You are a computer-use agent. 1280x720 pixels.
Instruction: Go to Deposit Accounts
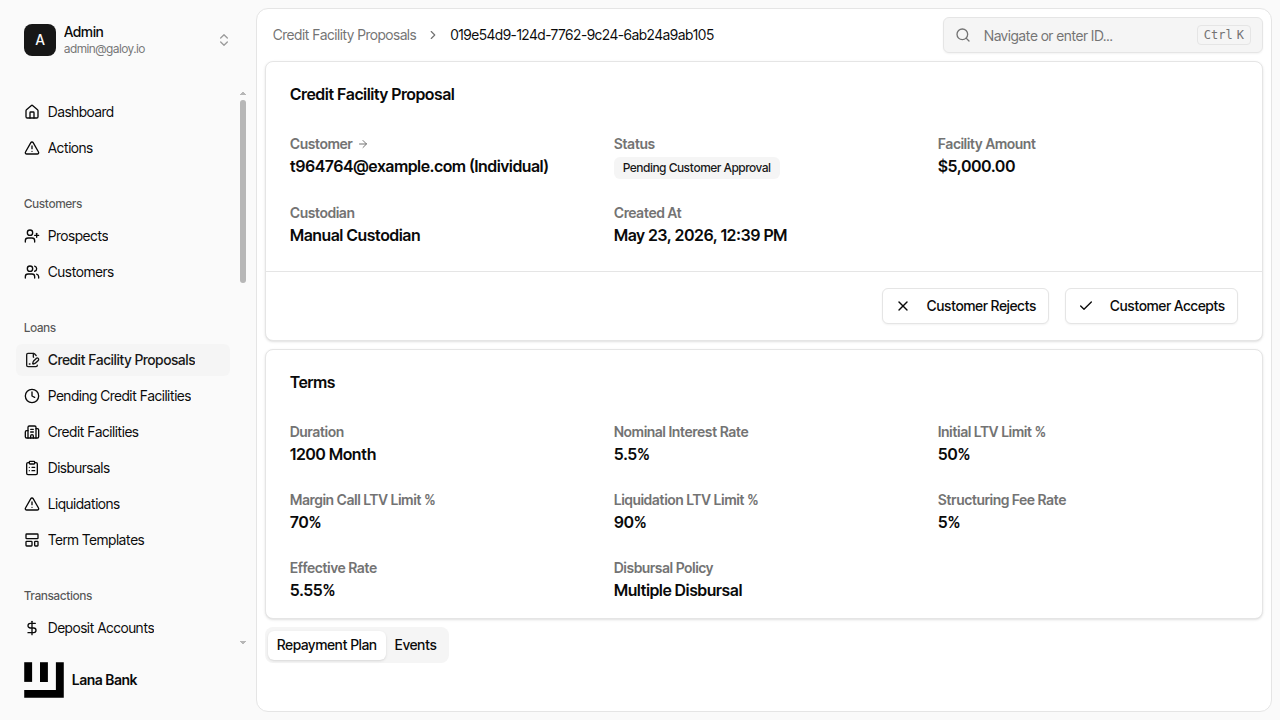pyautogui.click(x=123, y=628)
